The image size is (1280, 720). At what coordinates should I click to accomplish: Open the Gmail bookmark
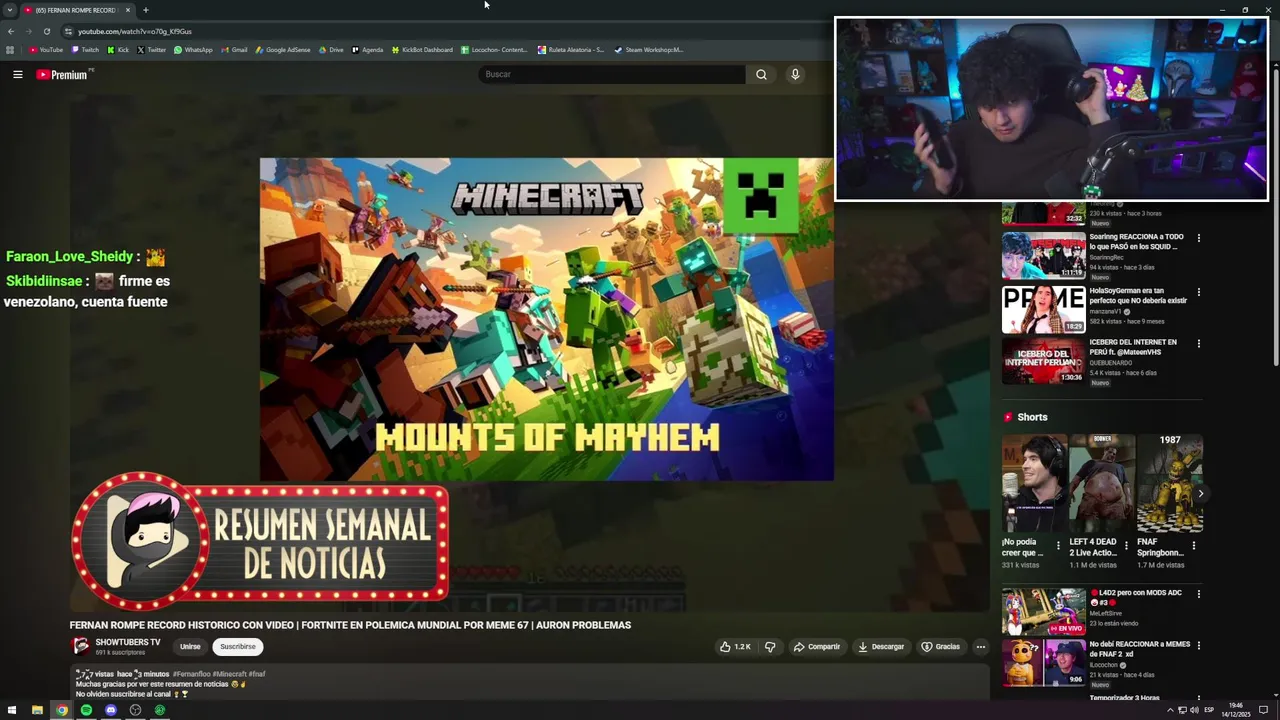point(234,50)
